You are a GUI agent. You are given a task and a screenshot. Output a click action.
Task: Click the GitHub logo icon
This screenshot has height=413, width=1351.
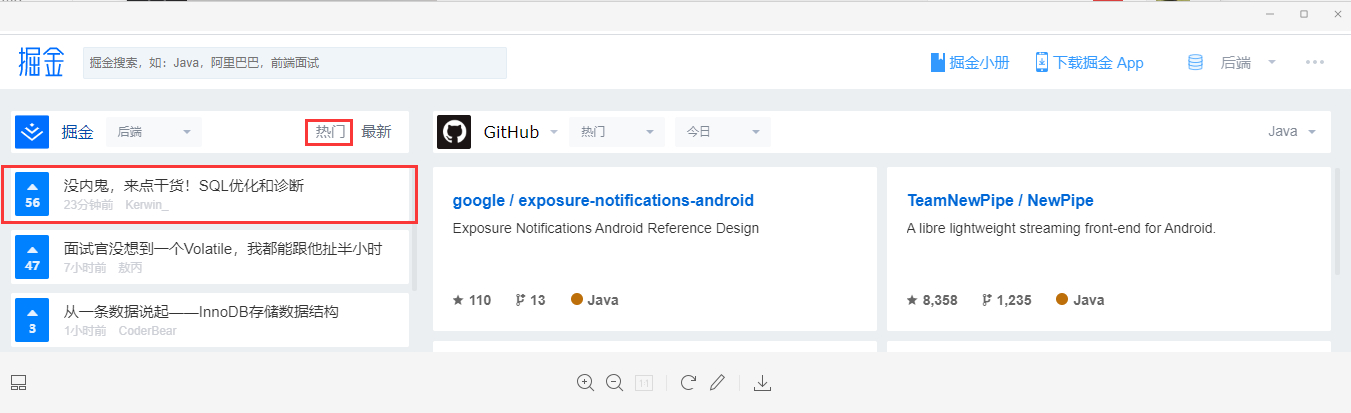click(454, 132)
